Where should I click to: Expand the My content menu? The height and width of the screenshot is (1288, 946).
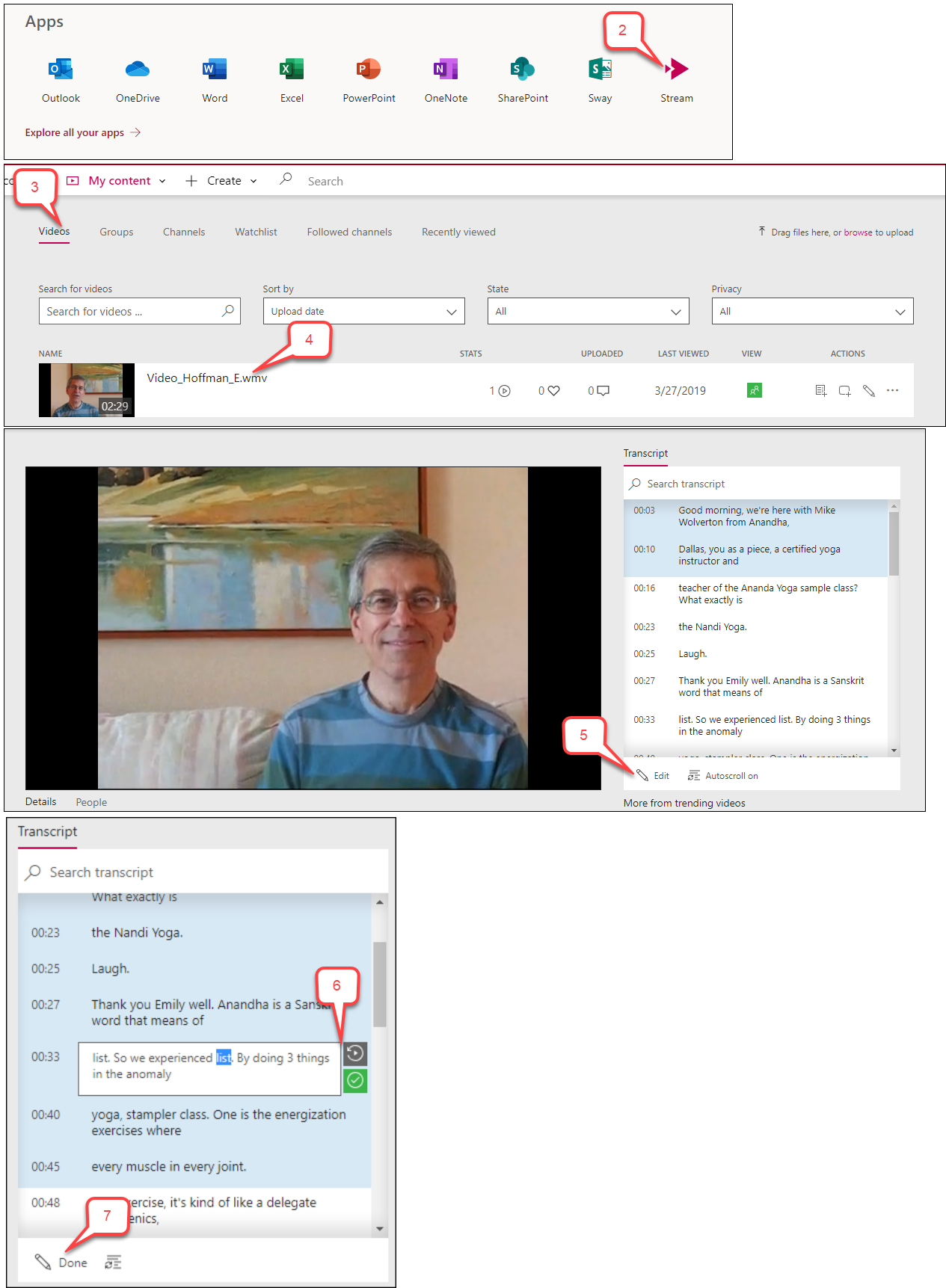[x=117, y=181]
